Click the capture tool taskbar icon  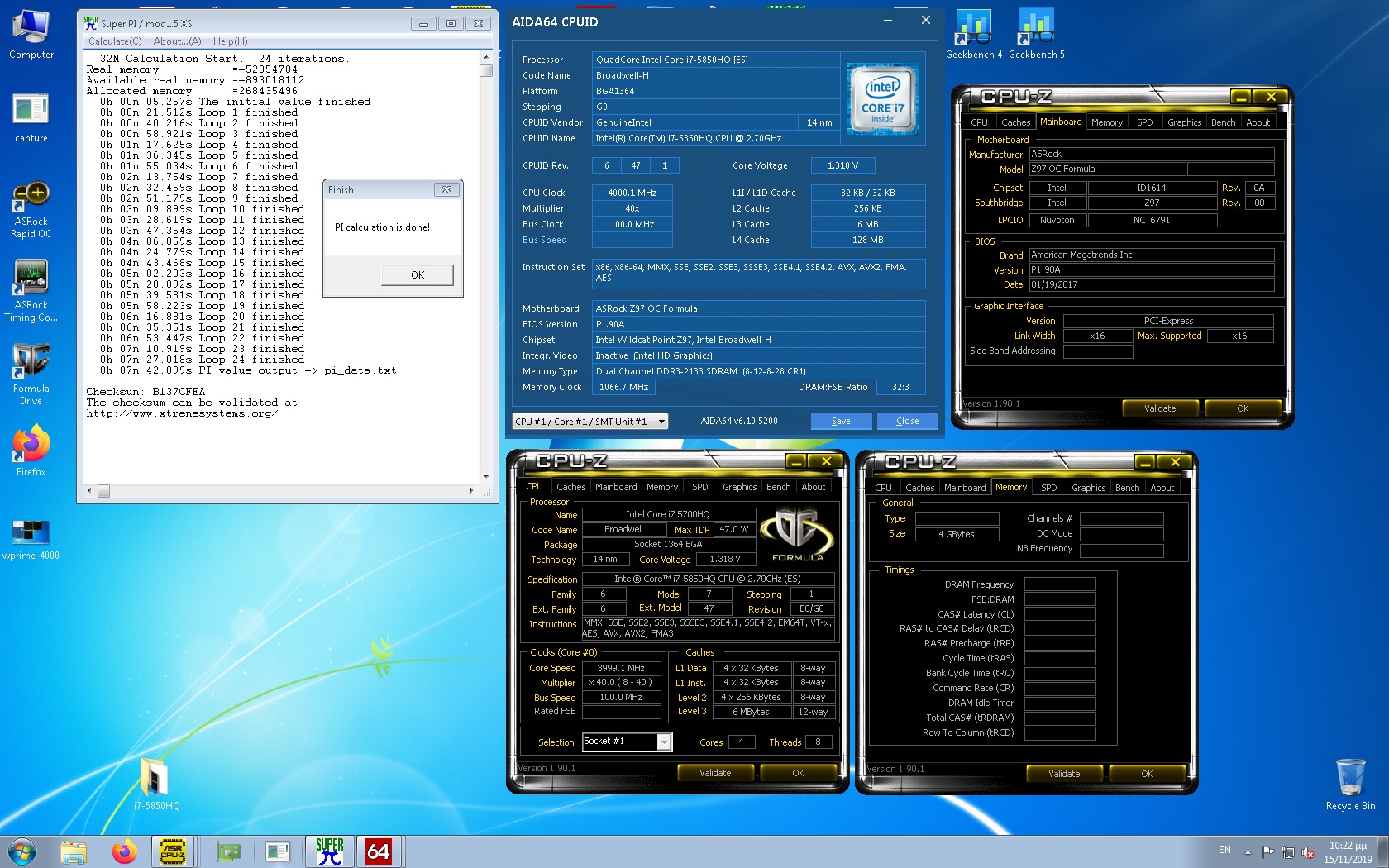[278, 851]
